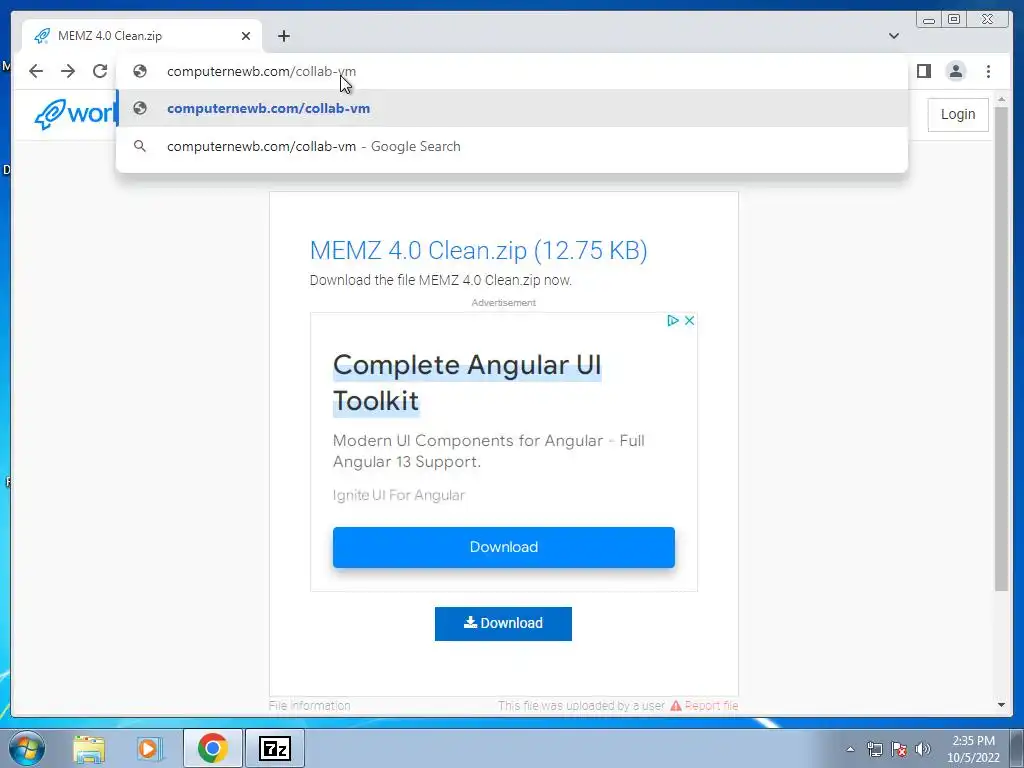Switch to Chrome in the taskbar
The height and width of the screenshot is (768, 1024).
213,748
